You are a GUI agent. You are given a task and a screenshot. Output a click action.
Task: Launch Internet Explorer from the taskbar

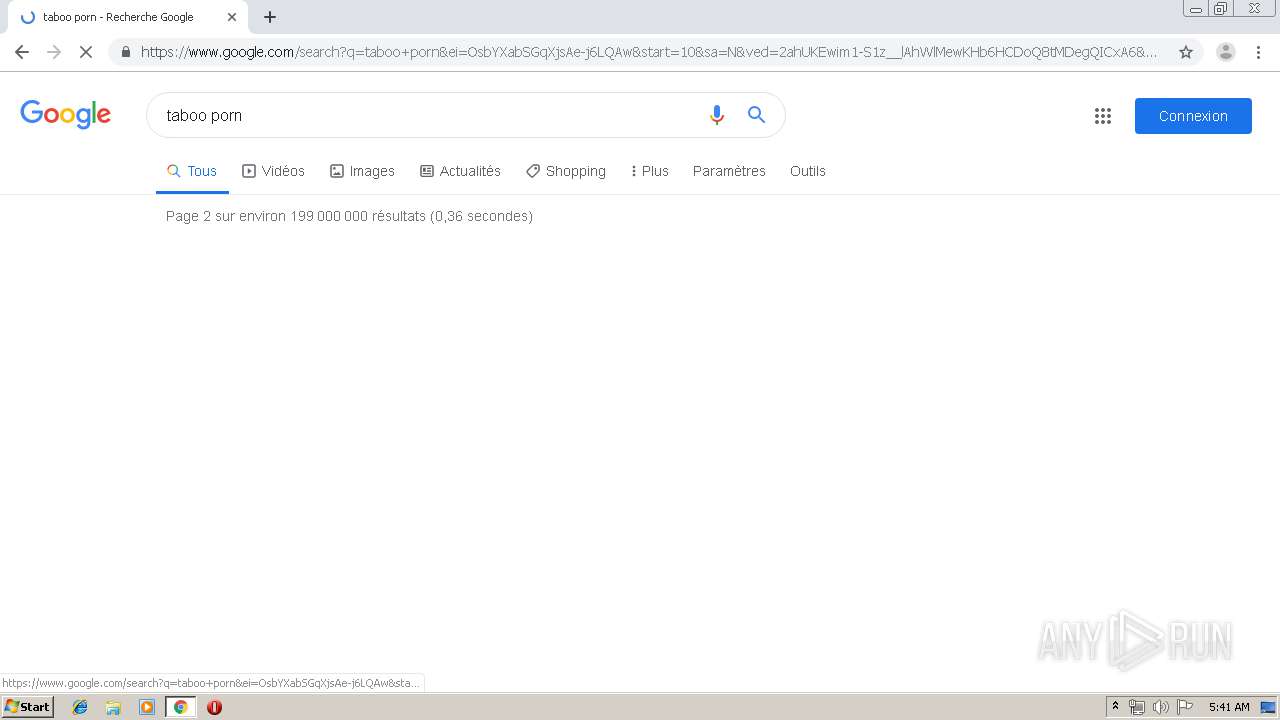coord(80,707)
